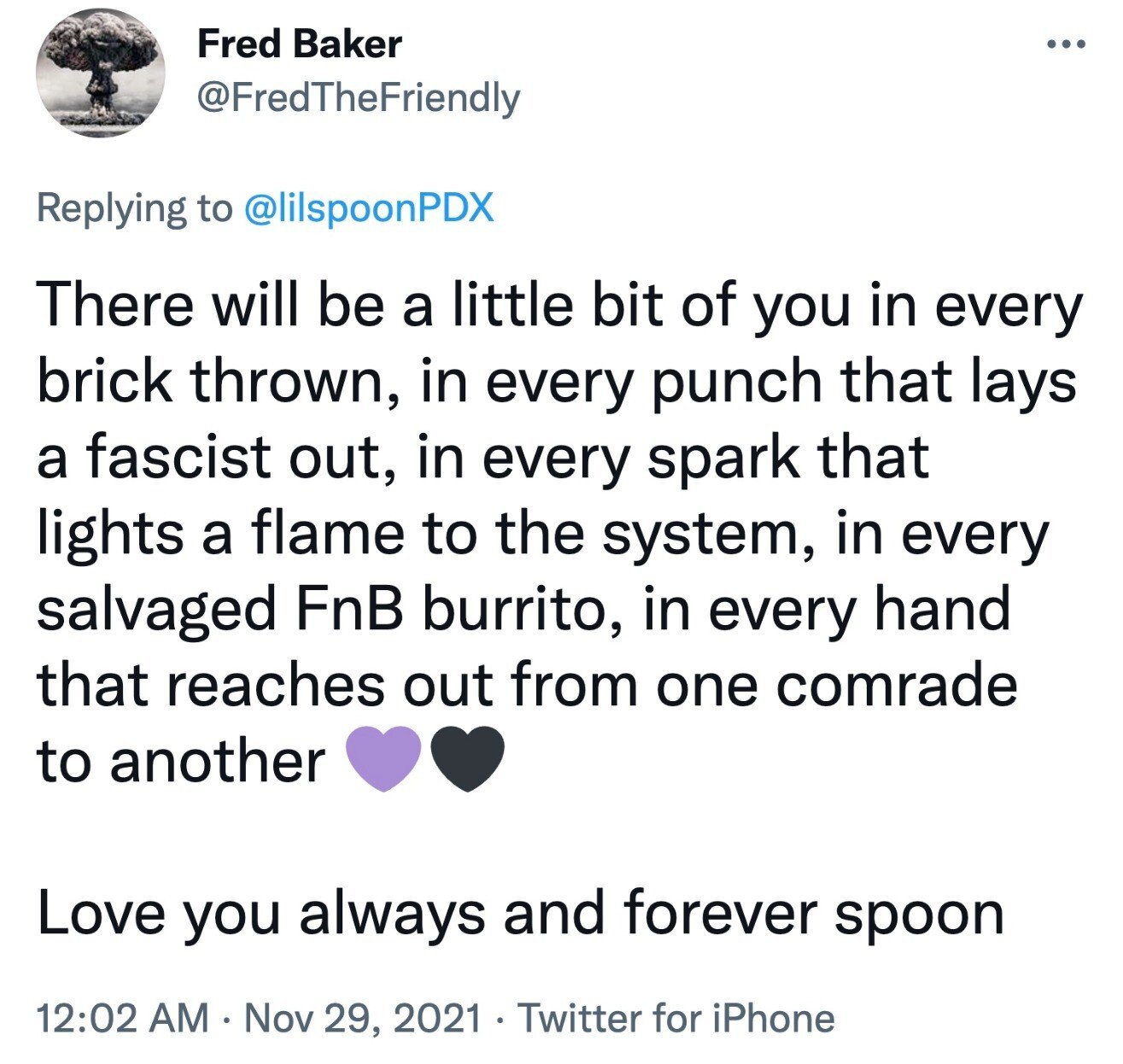Screen dimensions: 1123x1064
Task: Click the purple heart emoji
Action: pos(383,759)
